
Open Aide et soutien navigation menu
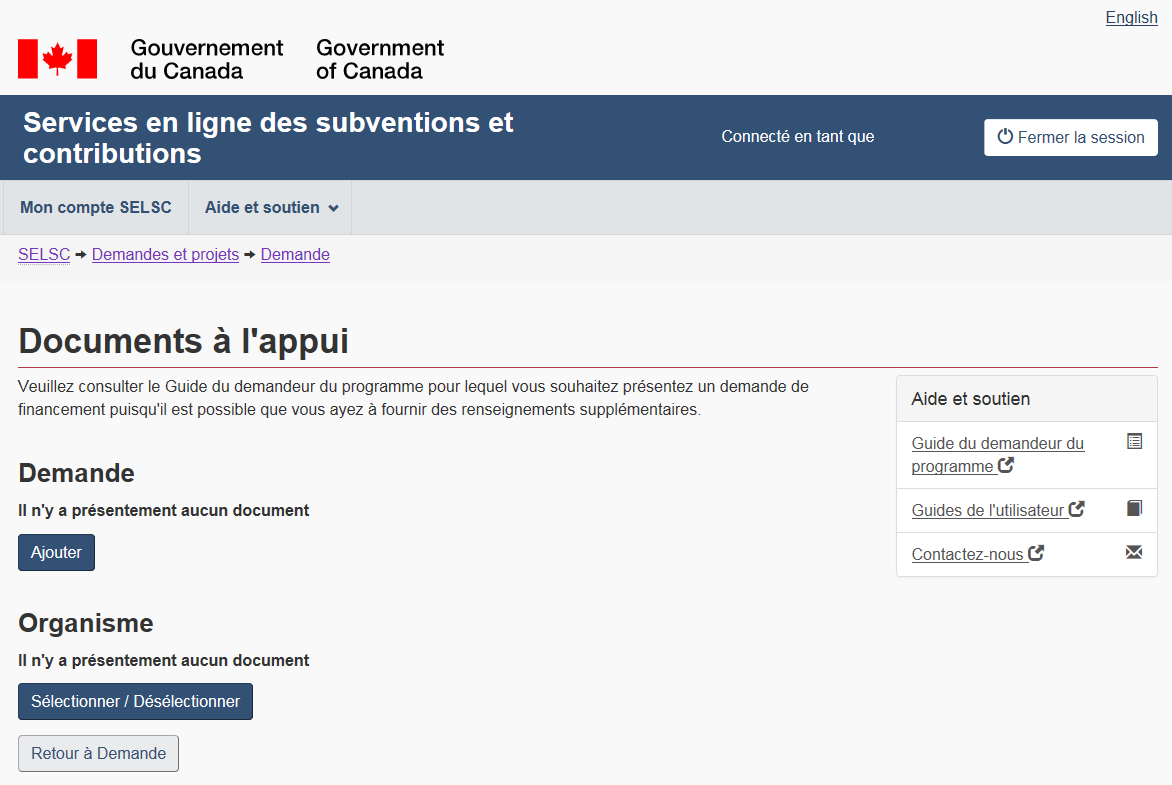click(262, 208)
